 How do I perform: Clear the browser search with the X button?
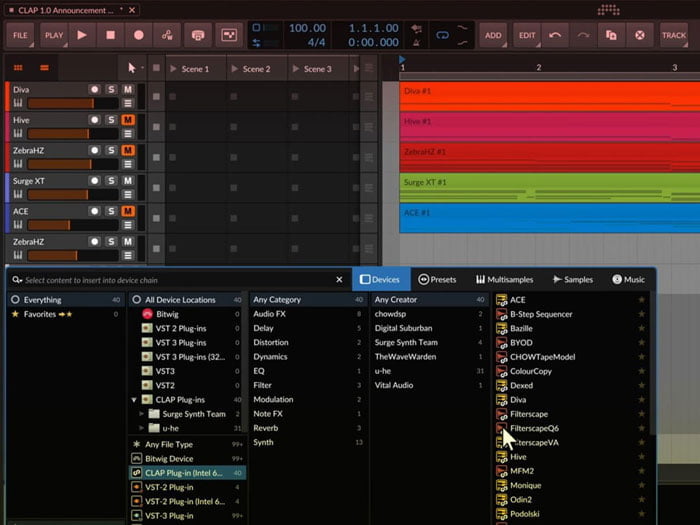coord(339,279)
